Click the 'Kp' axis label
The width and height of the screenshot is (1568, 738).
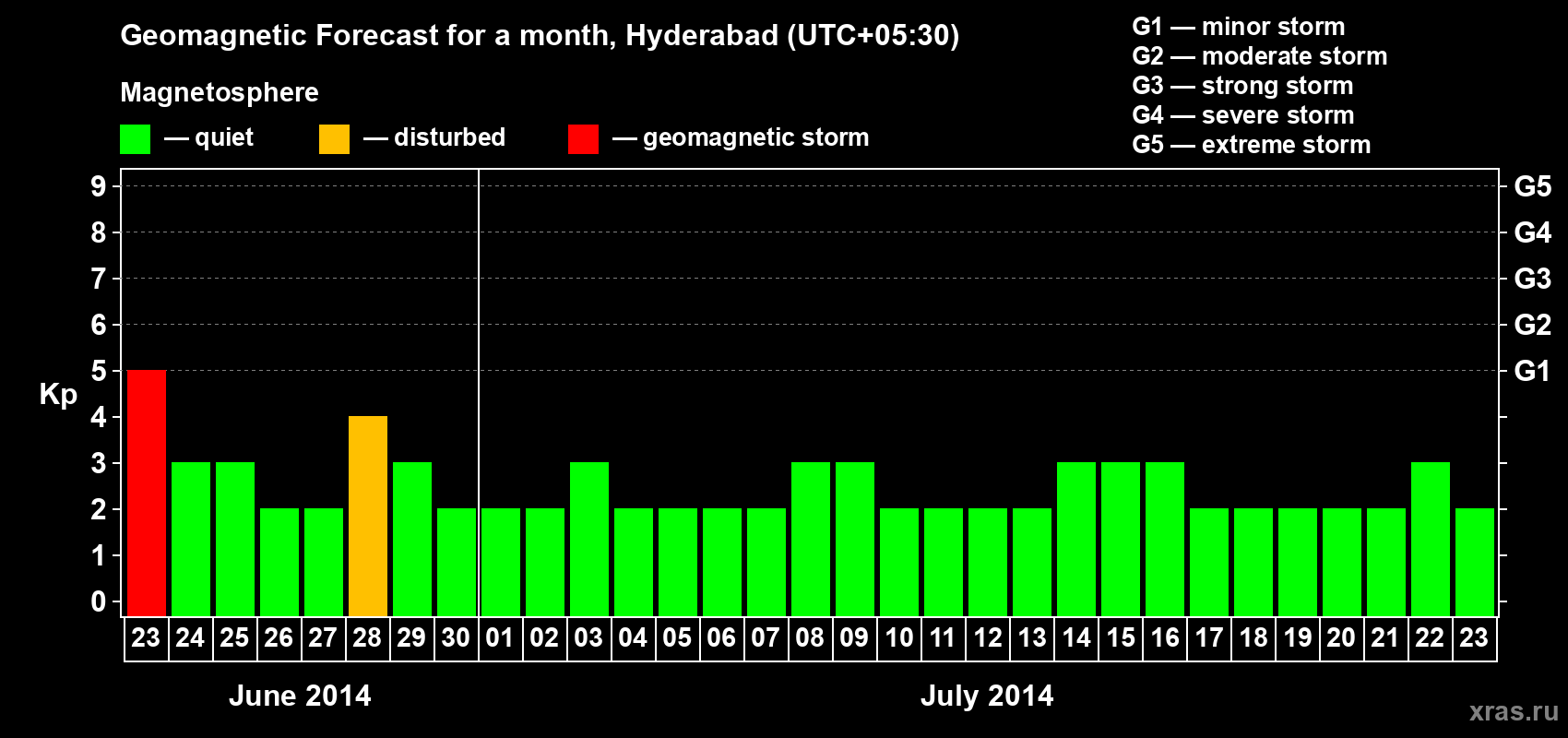click(58, 395)
